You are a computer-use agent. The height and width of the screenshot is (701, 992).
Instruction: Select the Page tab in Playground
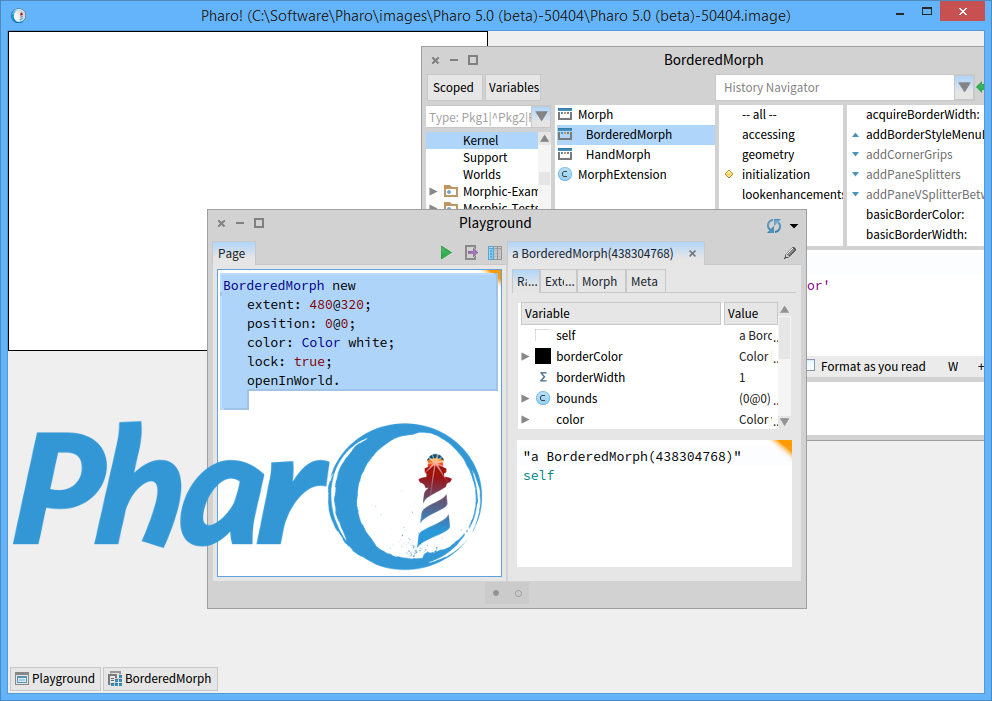(x=232, y=254)
